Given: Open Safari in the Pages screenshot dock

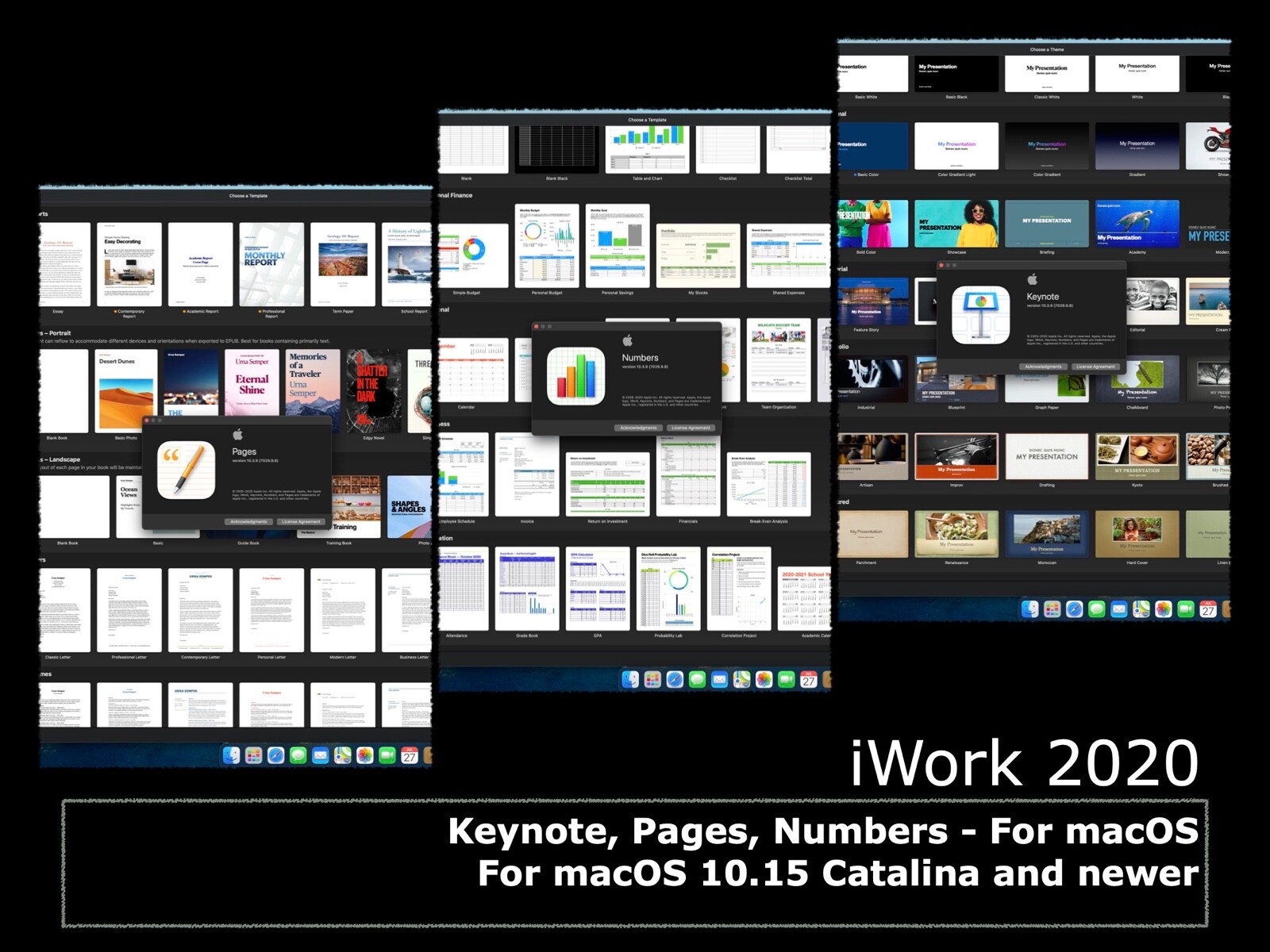Looking at the screenshot, I should pos(275,755).
